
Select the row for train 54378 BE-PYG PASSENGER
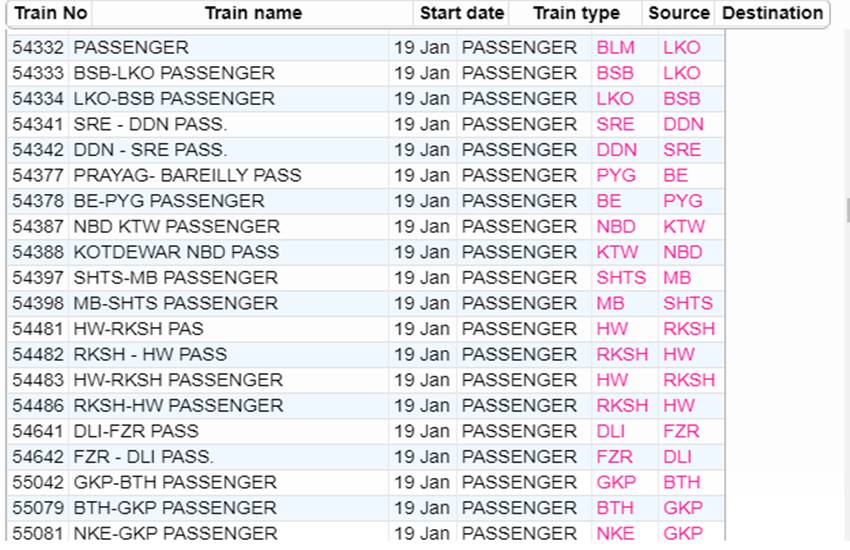tap(366, 201)
